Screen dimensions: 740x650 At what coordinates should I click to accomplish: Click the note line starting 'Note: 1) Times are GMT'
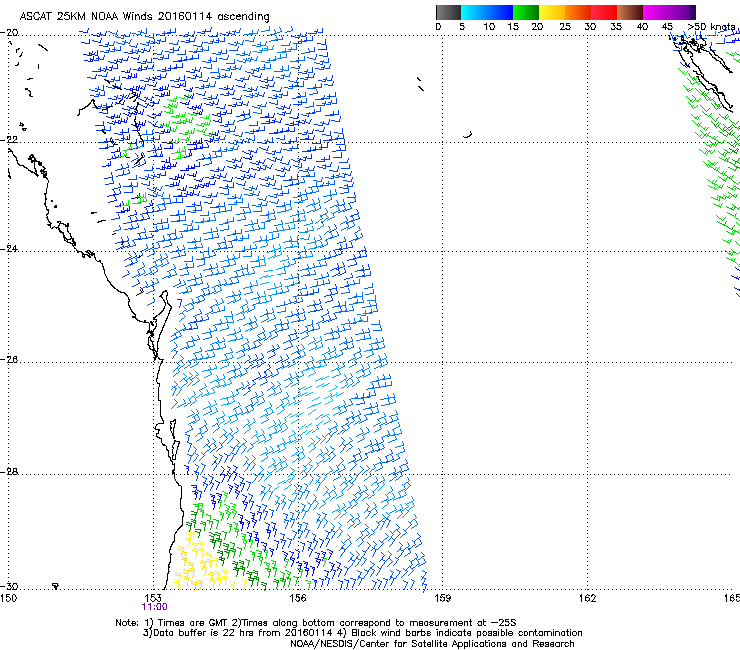coord(316,623)
